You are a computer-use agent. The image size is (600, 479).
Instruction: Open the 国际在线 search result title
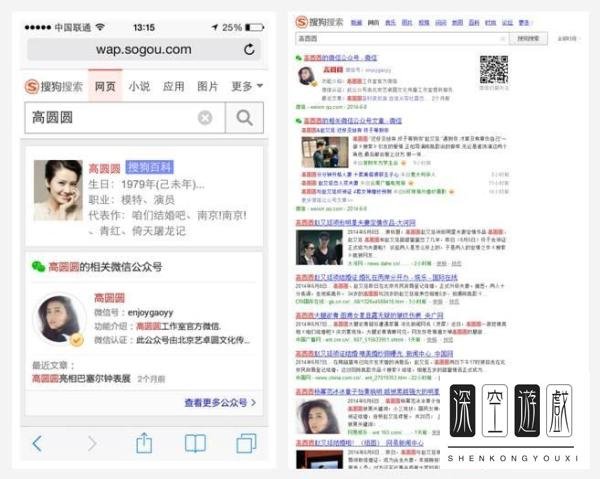(x=377, y=277)
